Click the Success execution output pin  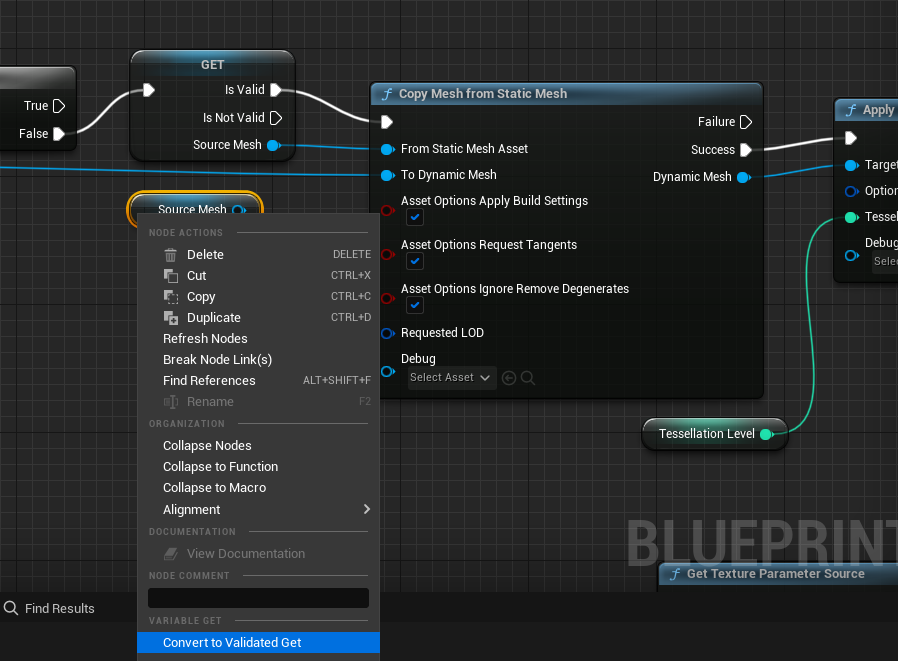coord(746,150)
